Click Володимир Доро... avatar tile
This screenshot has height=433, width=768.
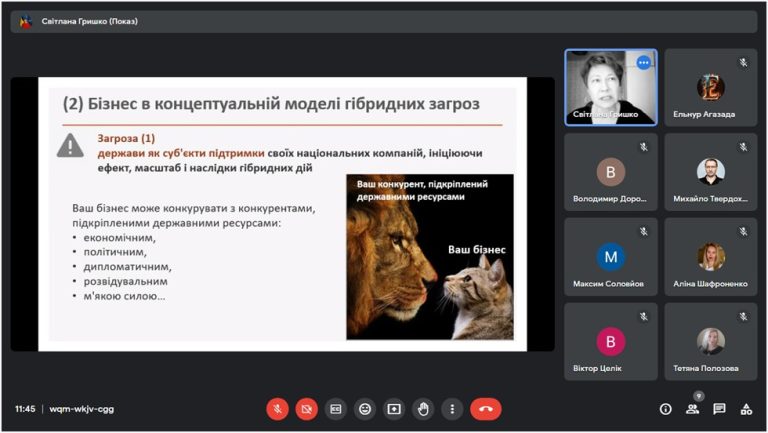[611, 172]
